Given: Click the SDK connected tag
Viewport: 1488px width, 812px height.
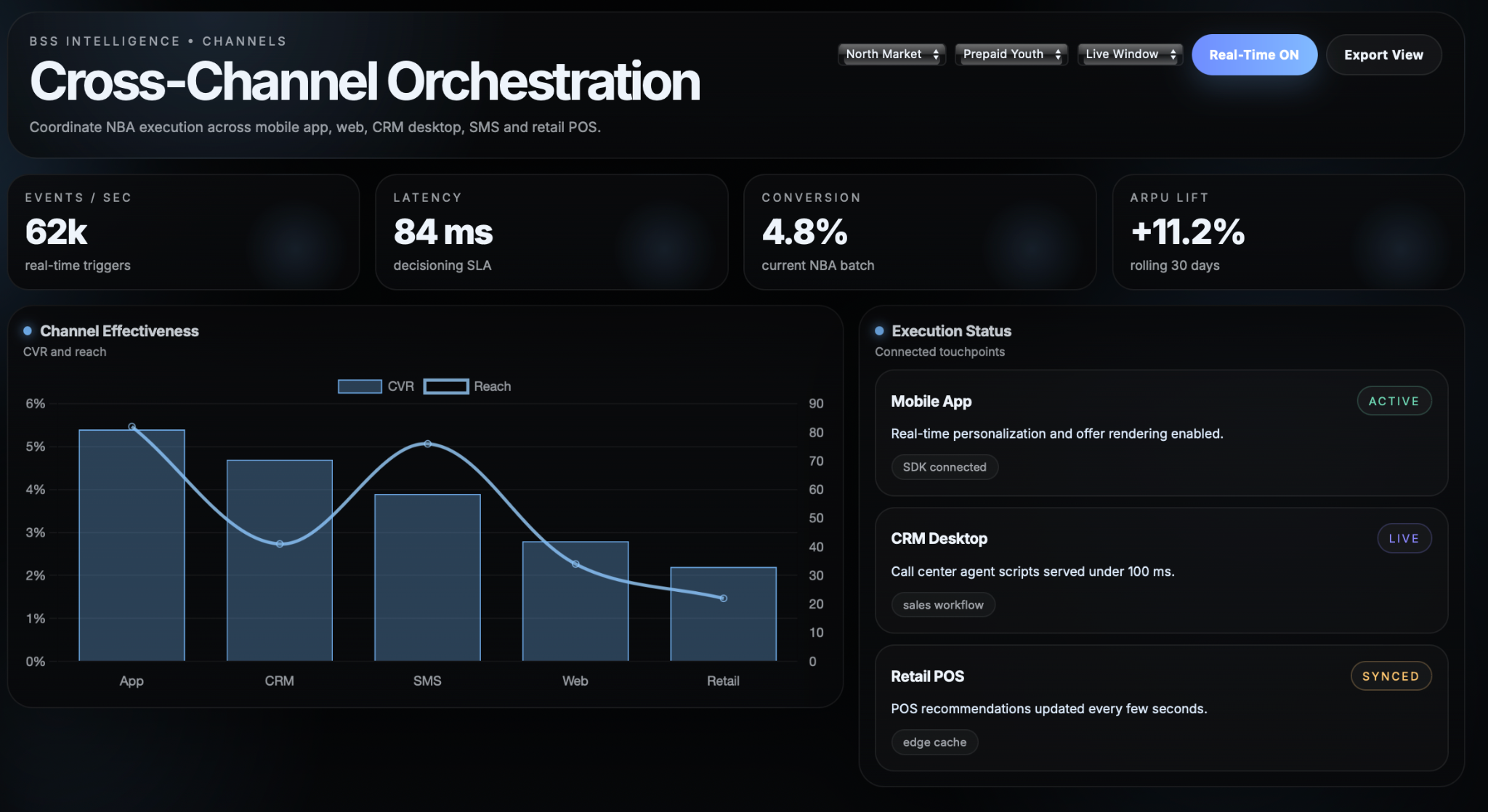Looking at the screenshot, I should 944,467.
